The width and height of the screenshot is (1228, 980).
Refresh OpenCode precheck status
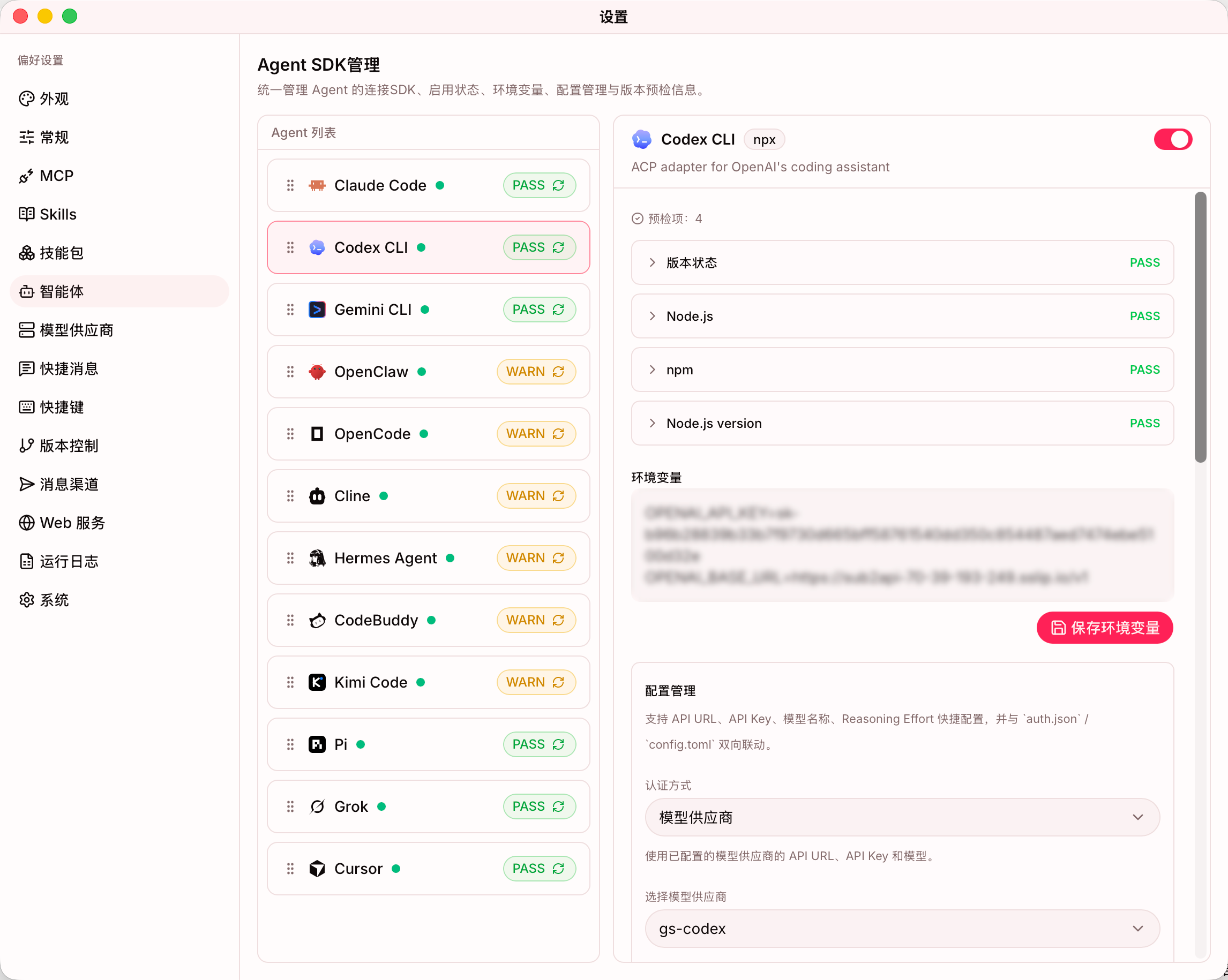click(x=558, y=433)
